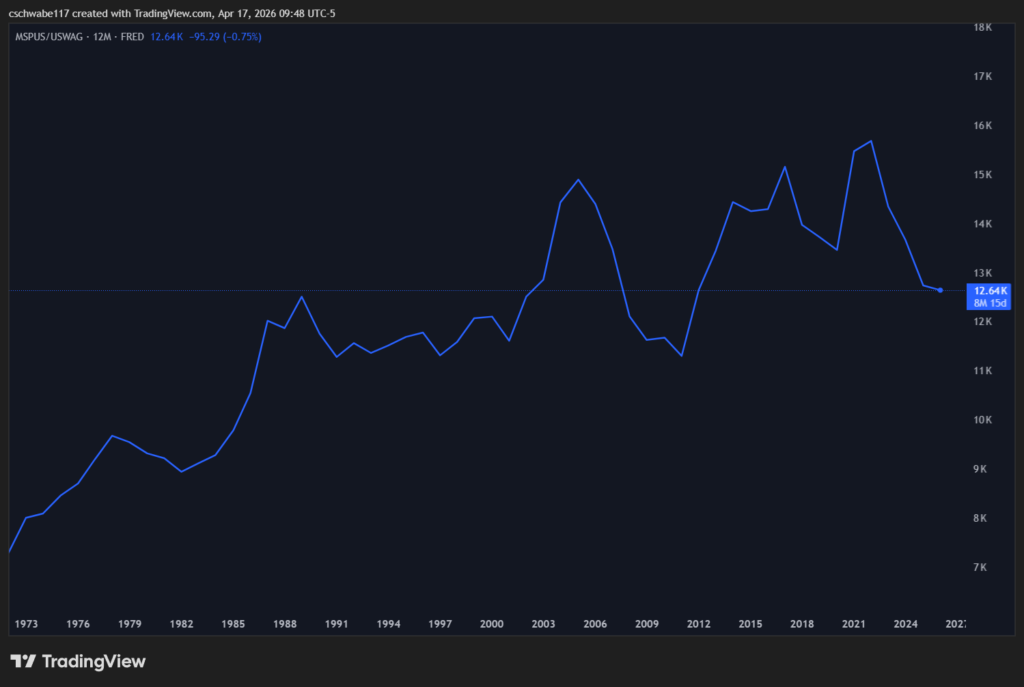Viewport: 1024px width, 687px height.
Task: Click the 18K price axis label
Action: coord(981,28)
